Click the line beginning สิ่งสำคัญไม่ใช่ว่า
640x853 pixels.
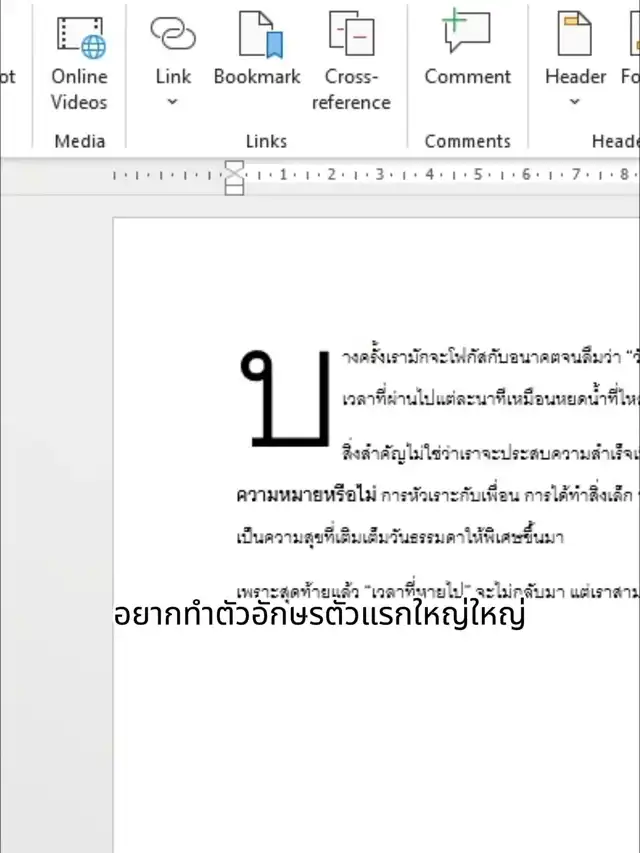(480, 451)
